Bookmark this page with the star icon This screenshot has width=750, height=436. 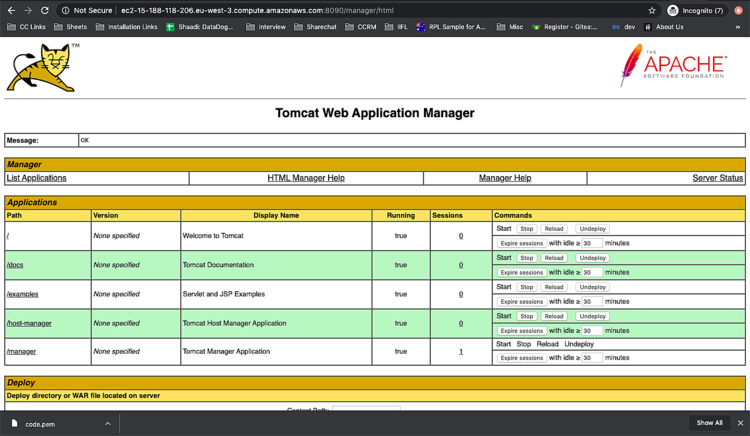tap(652, 10)
